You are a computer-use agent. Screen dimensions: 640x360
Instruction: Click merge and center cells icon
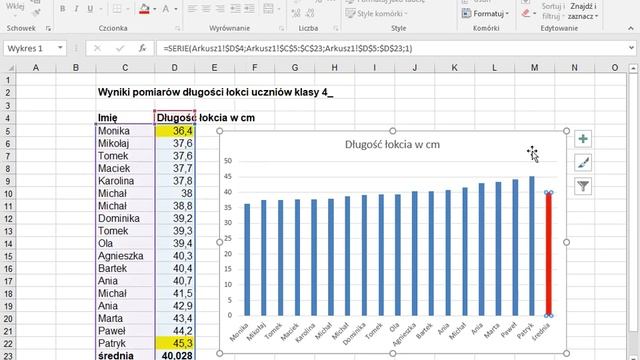tap(268, 9)
